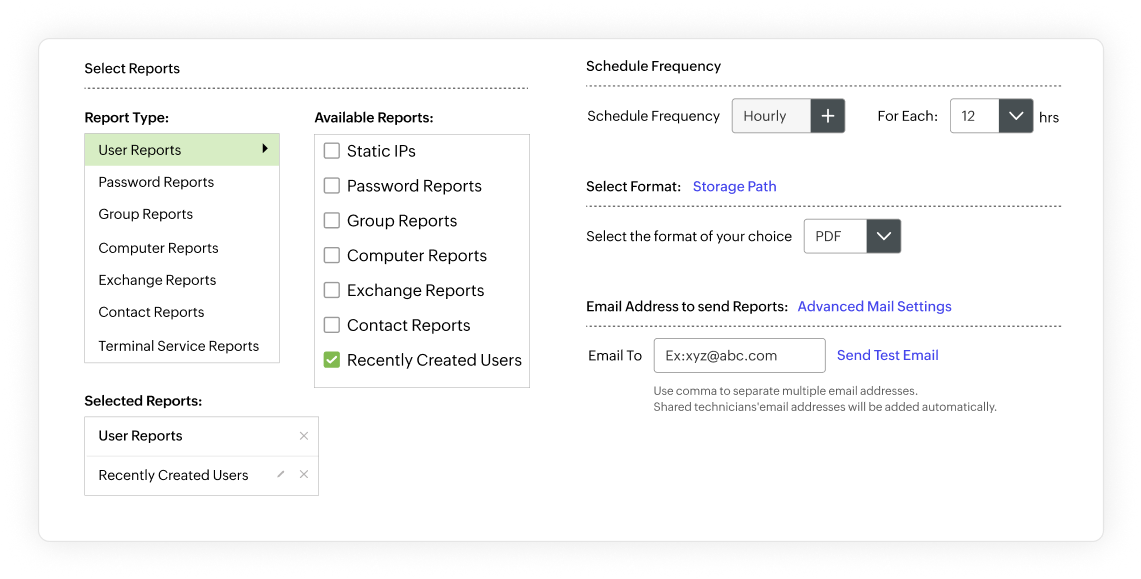Image resolution: width=1141 pixels, height=579 pixels.
Task: Remove User Reports using its X icon
Action: [304, 435]
